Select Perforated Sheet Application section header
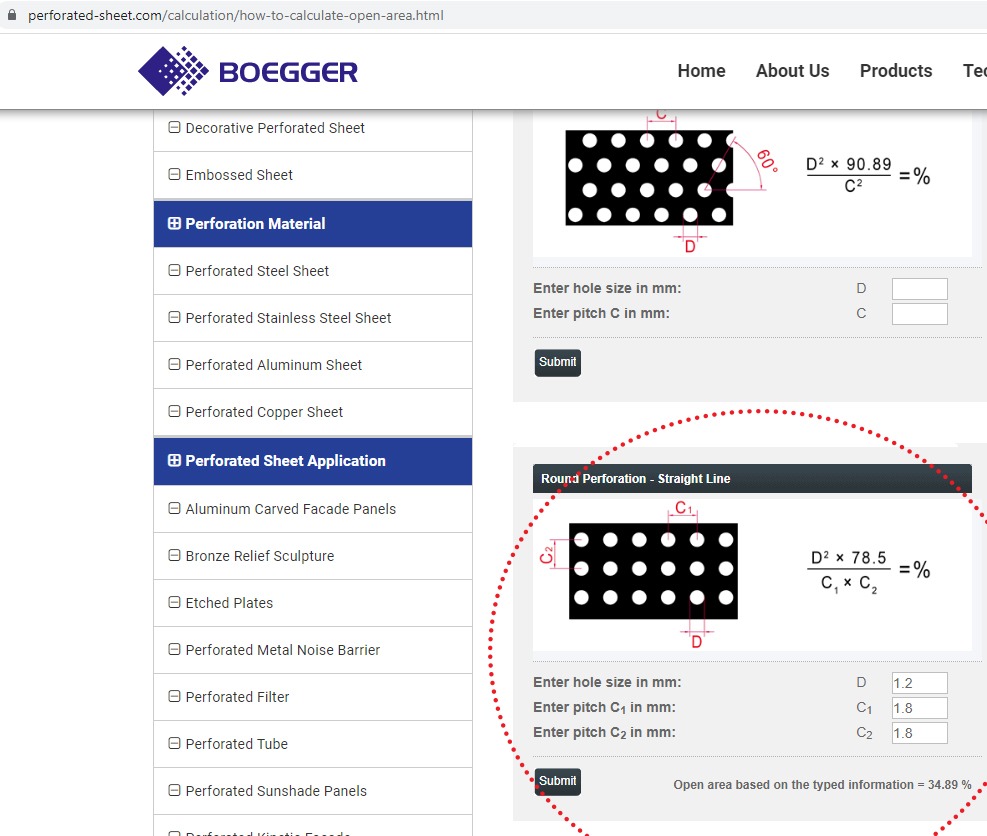The image size is (987, 836). 313,461
